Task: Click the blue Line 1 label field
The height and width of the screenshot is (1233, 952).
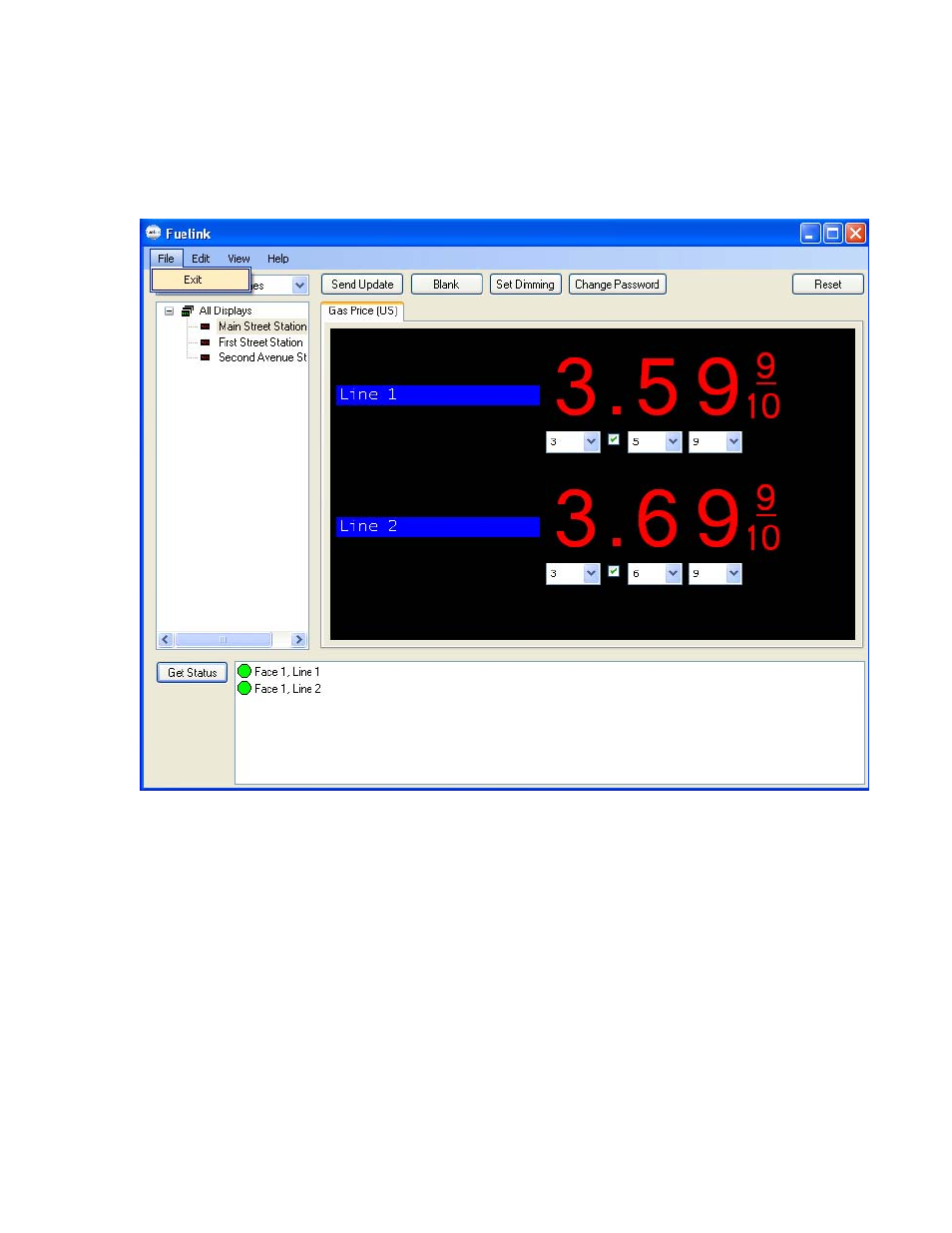Action: click(x=438, y=395)
